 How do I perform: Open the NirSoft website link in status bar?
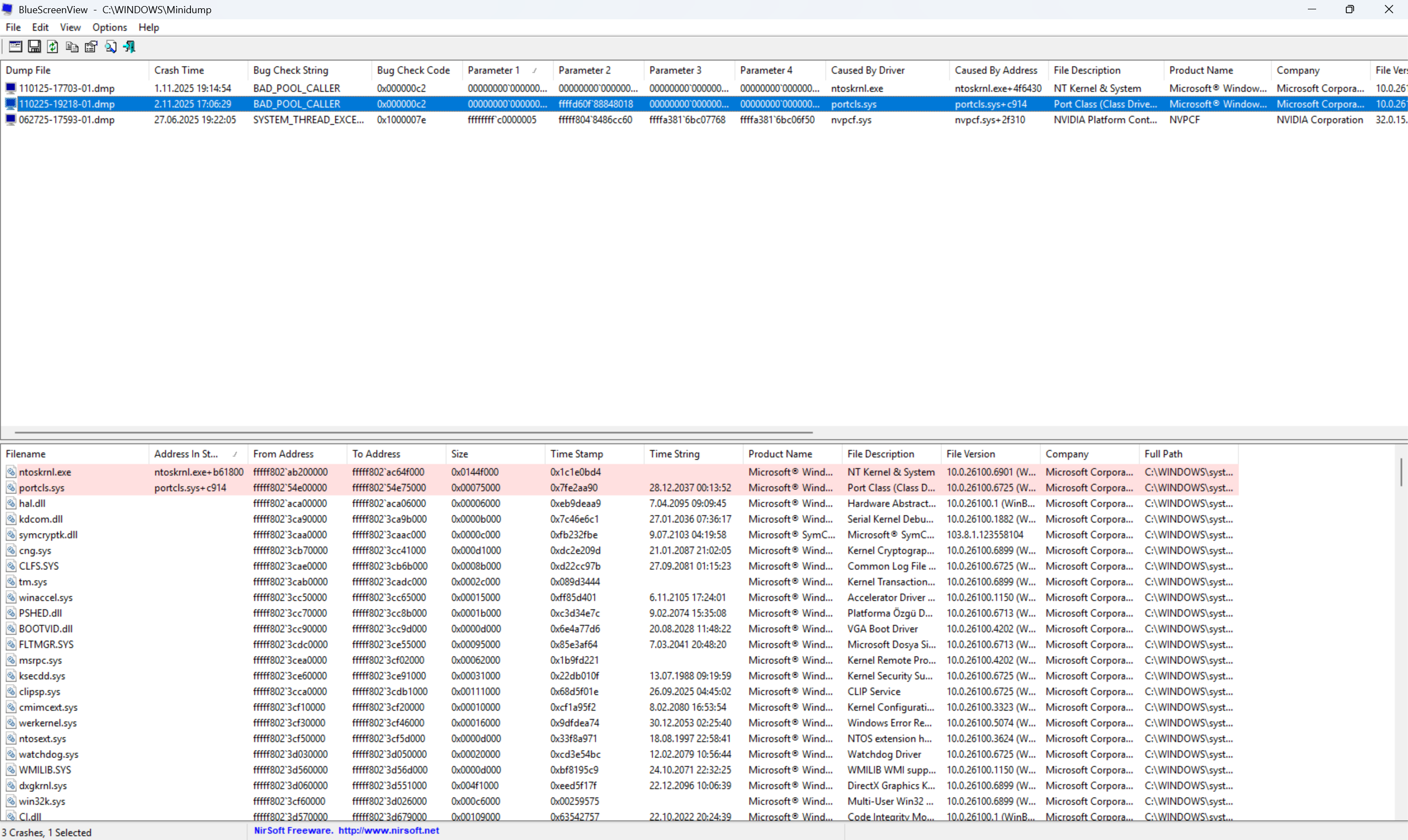[x=389, y=831]
